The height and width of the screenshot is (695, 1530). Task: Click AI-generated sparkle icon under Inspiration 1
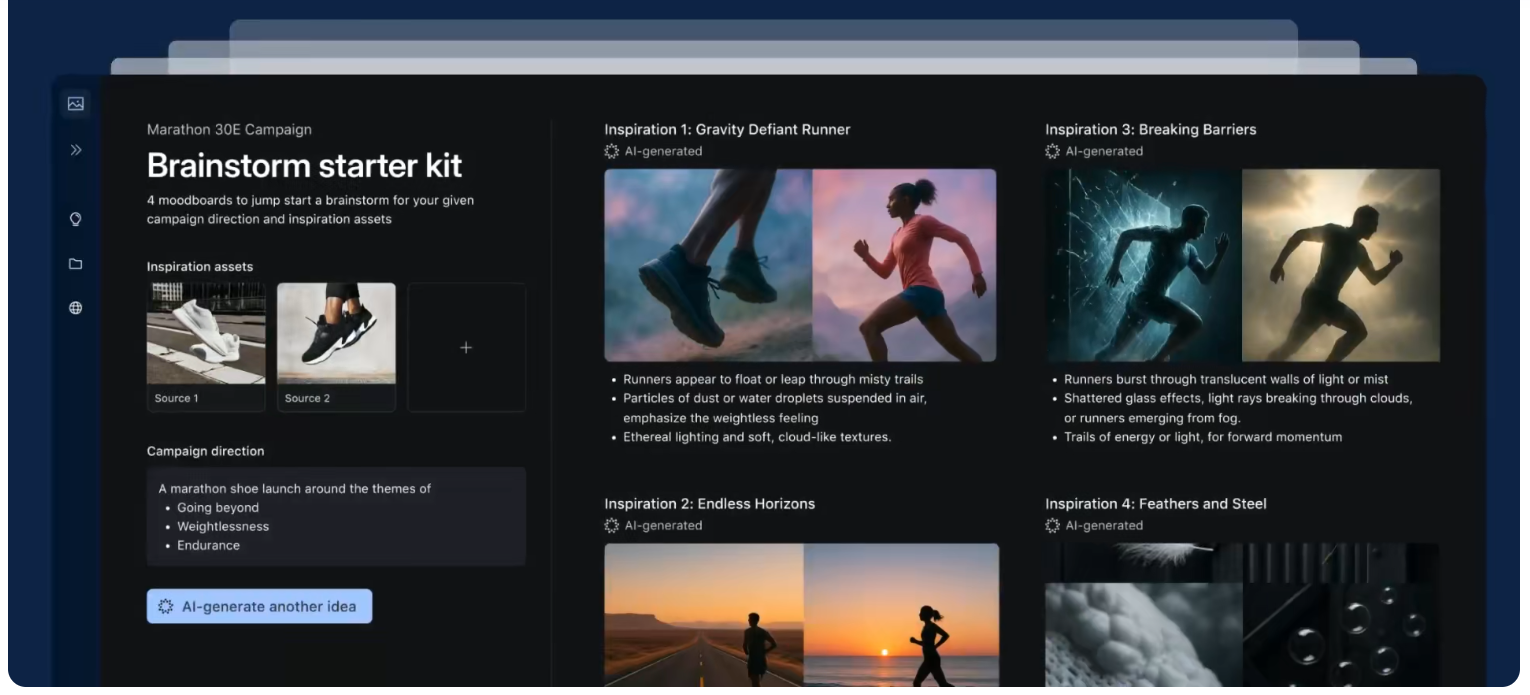(x=612, y=152)
